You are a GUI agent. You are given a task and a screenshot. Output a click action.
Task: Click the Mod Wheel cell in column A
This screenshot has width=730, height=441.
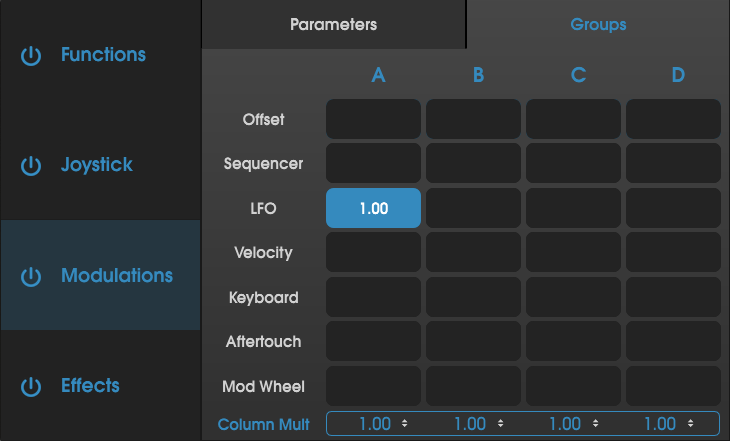[x=373, y=386]
